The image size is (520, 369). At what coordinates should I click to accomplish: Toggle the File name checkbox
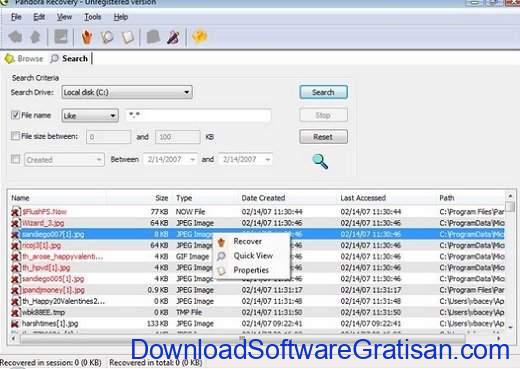click(x=15, y=115)
